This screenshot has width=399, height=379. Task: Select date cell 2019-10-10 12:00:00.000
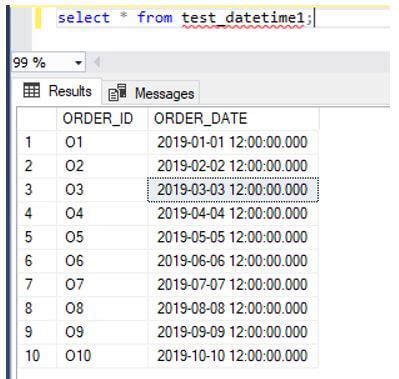click(233, 355)
